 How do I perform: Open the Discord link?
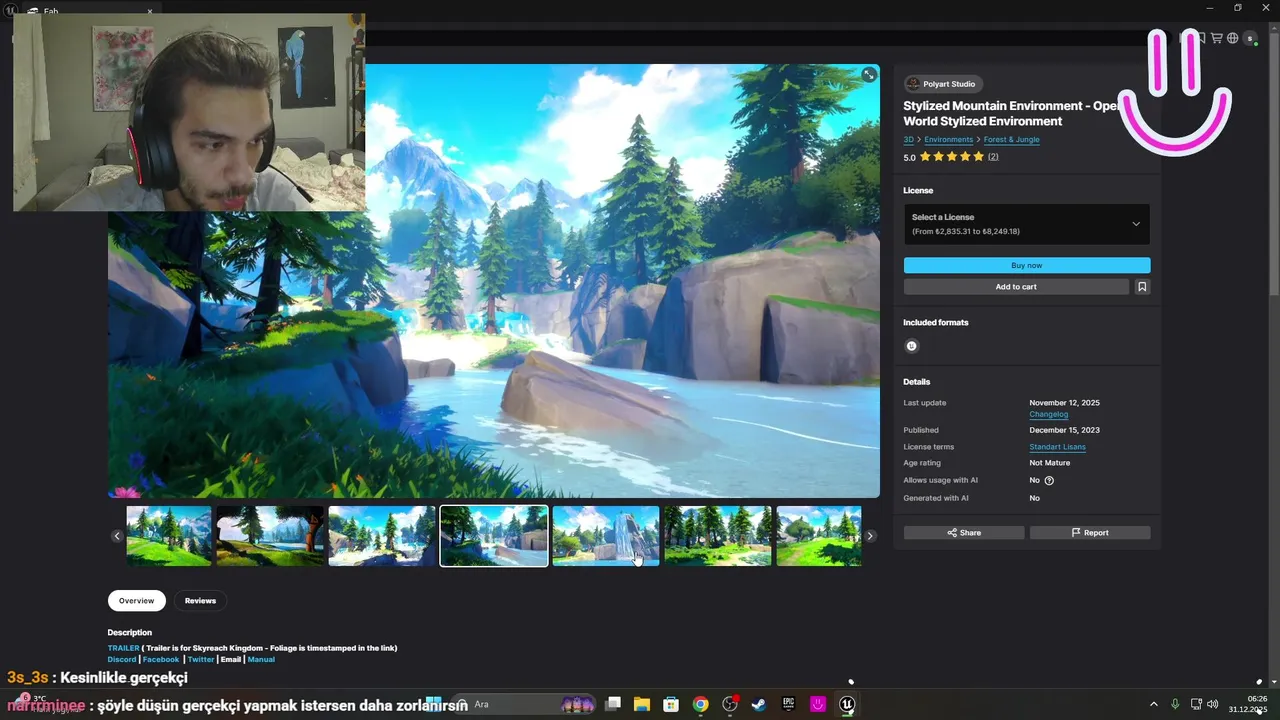tap(121, 660)
